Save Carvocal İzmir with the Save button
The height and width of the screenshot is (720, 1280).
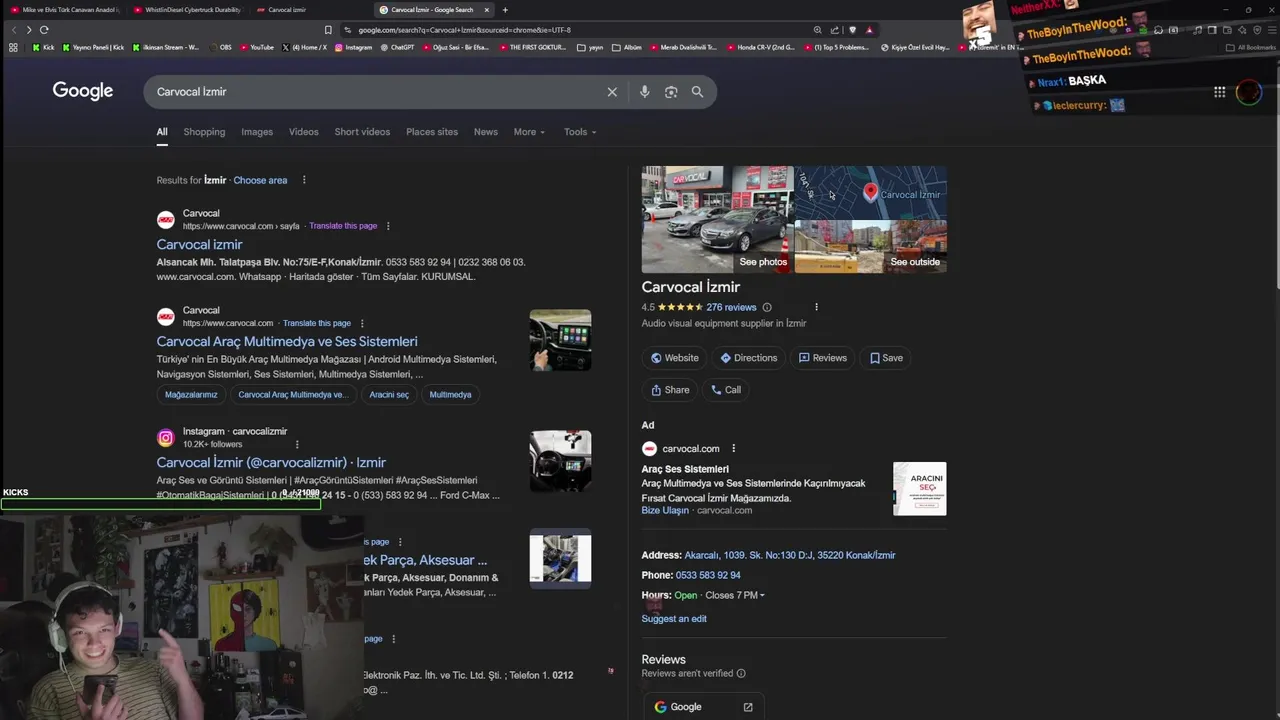[887, 358]
